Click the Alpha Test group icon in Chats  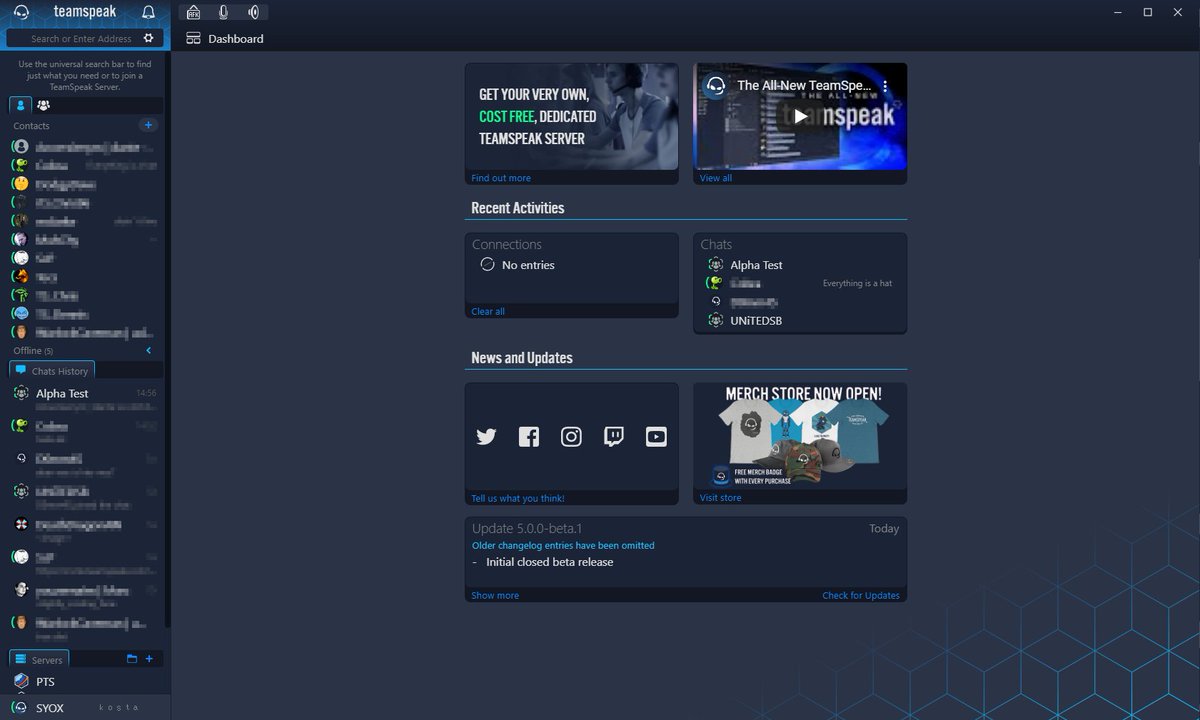click(x=715, y=265)
